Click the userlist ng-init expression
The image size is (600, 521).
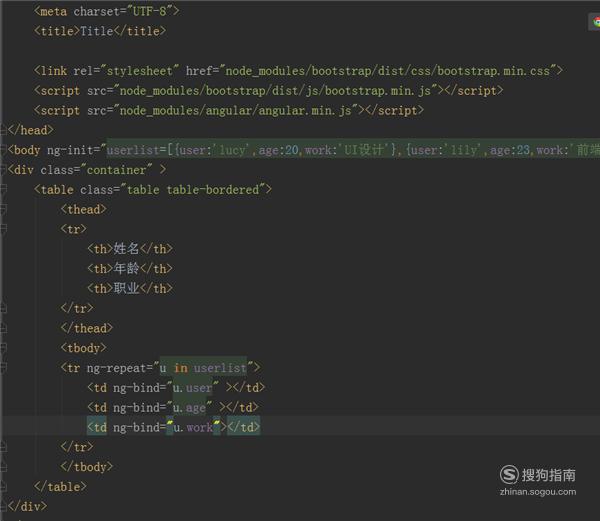[x=353, y=150]
